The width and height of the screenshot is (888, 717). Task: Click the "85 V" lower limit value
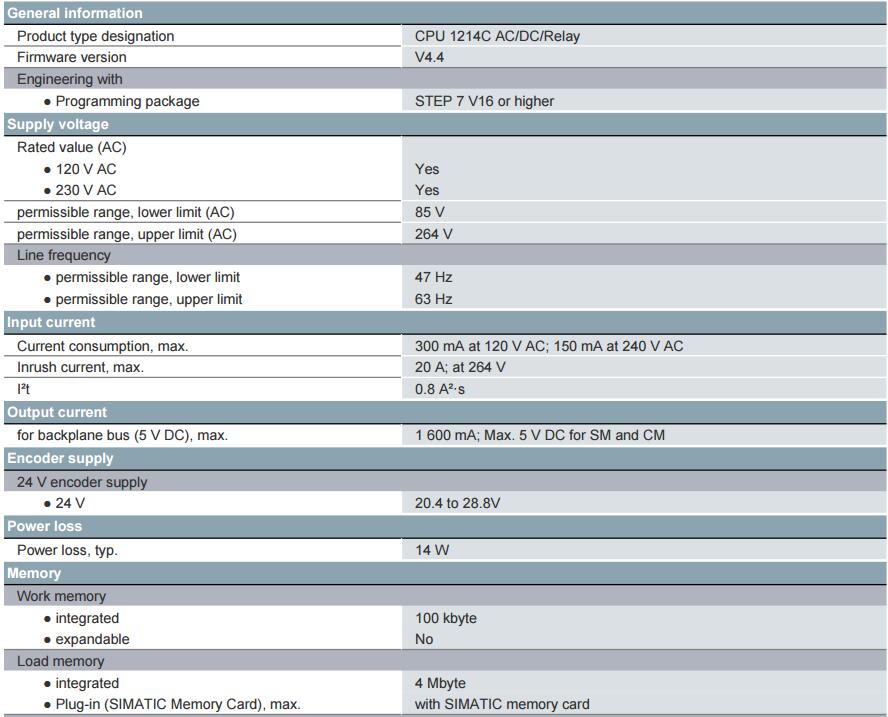point(430,212)
